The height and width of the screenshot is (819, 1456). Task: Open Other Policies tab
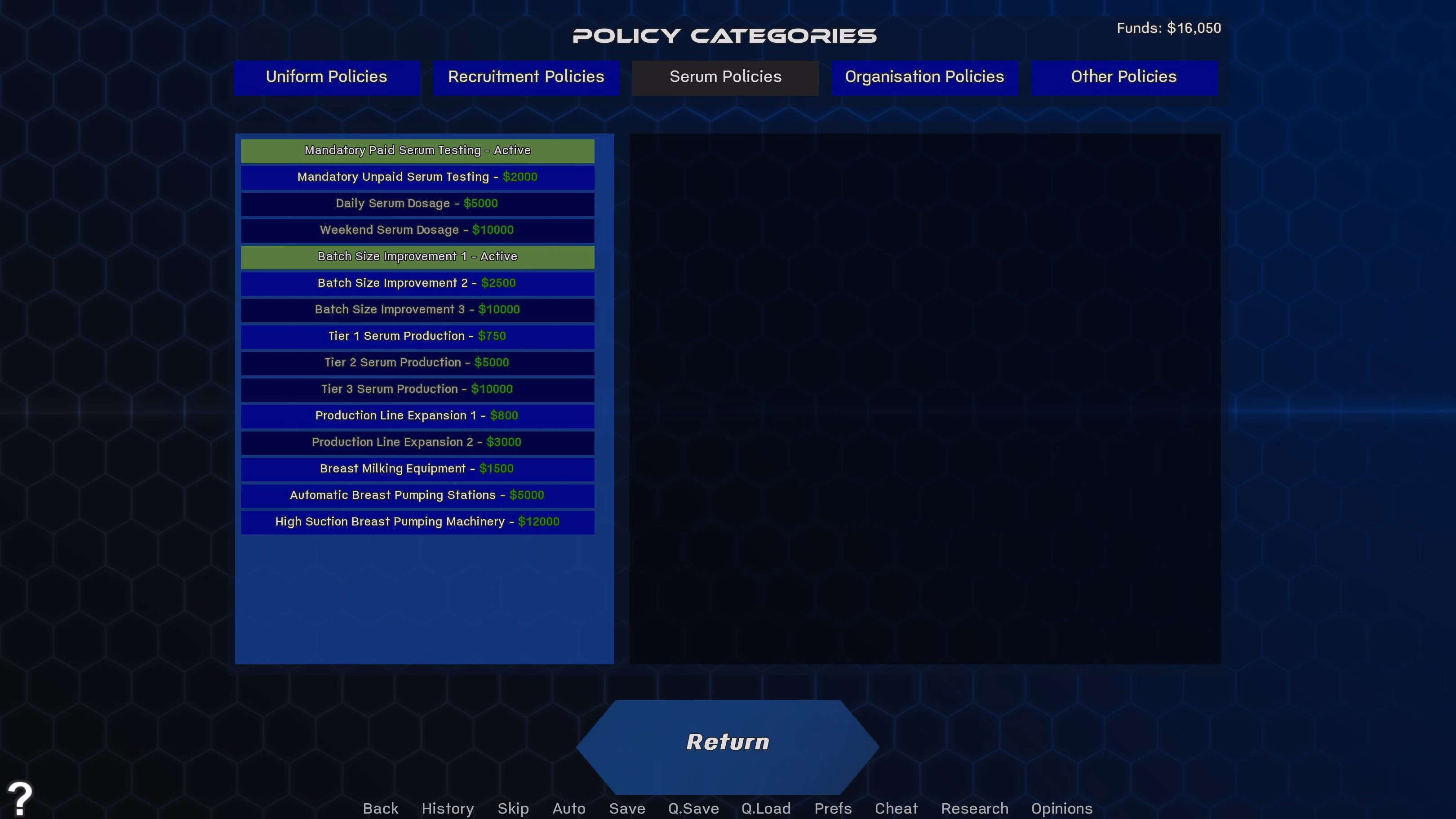(x=1124, y=77)
